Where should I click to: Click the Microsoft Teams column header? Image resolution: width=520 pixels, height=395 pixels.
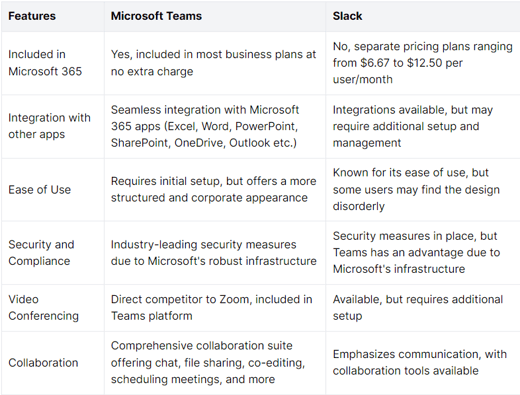156,16
